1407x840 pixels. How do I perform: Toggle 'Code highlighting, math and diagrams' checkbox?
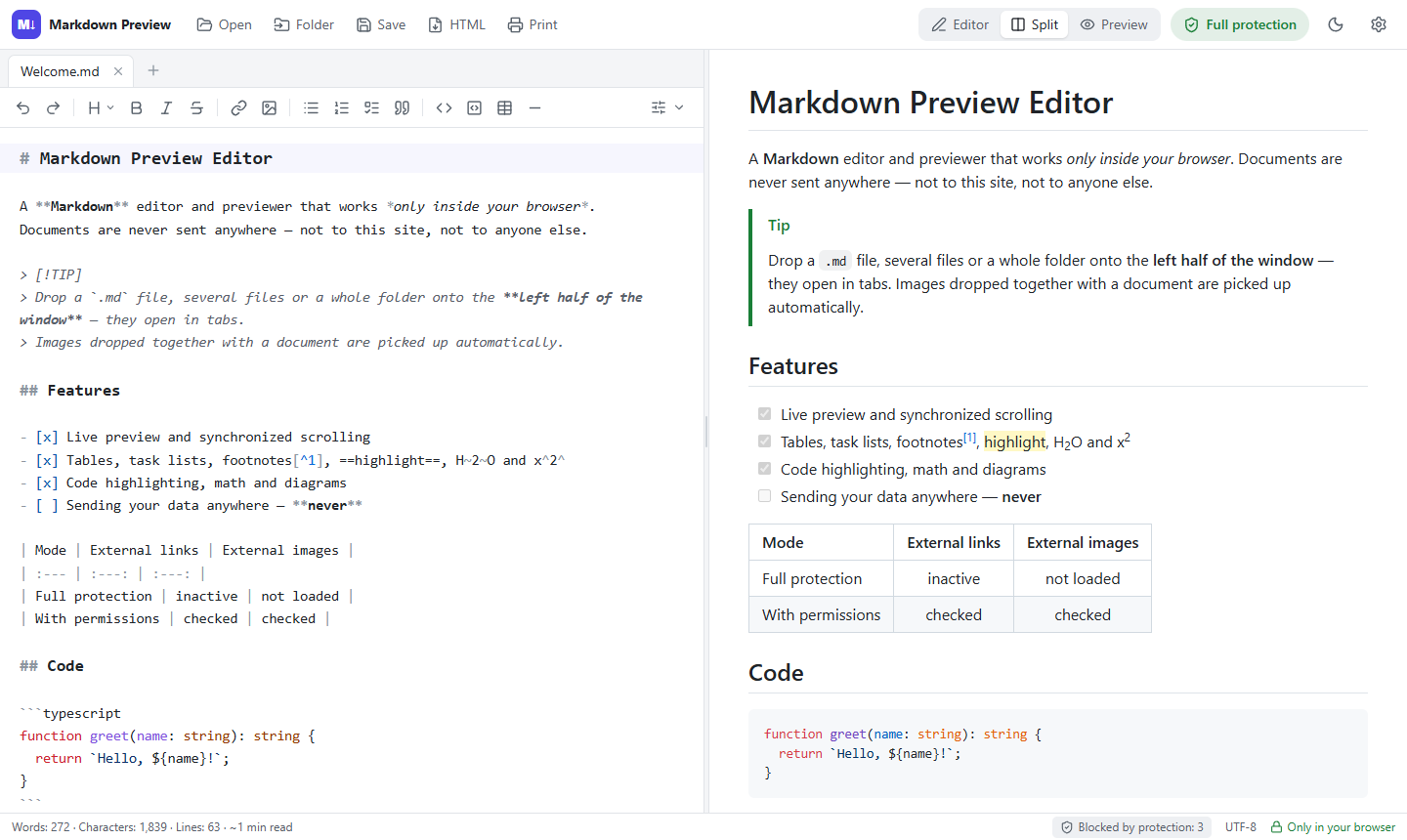coord(765,469)
